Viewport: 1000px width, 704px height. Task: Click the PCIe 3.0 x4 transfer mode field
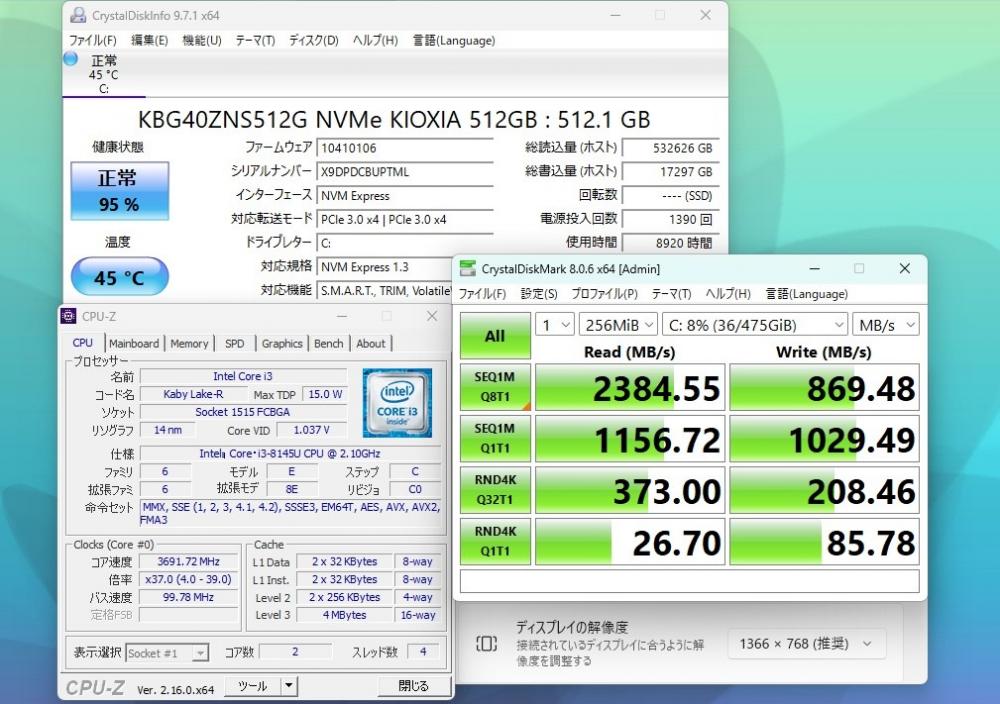[x=405, y=219]
